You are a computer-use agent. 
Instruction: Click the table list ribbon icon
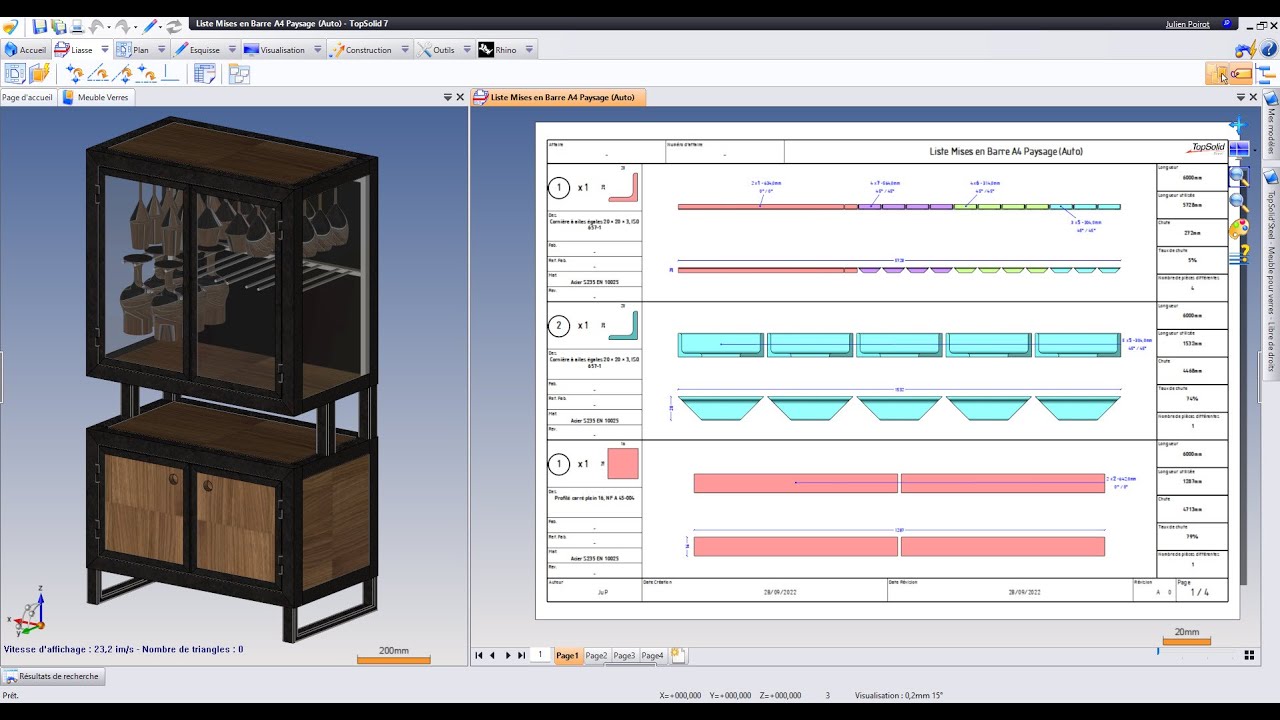(x=205, y=73)
